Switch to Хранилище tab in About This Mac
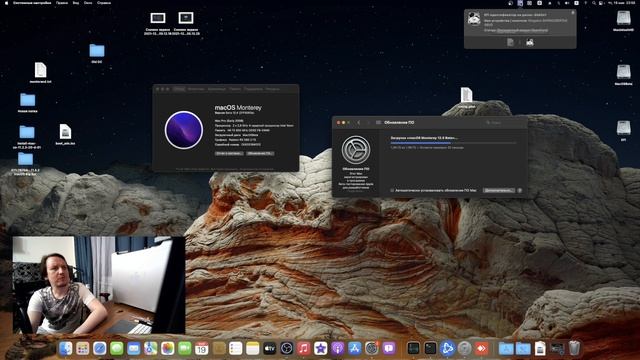This screenshot has height=360, width=640. point(216,89)
